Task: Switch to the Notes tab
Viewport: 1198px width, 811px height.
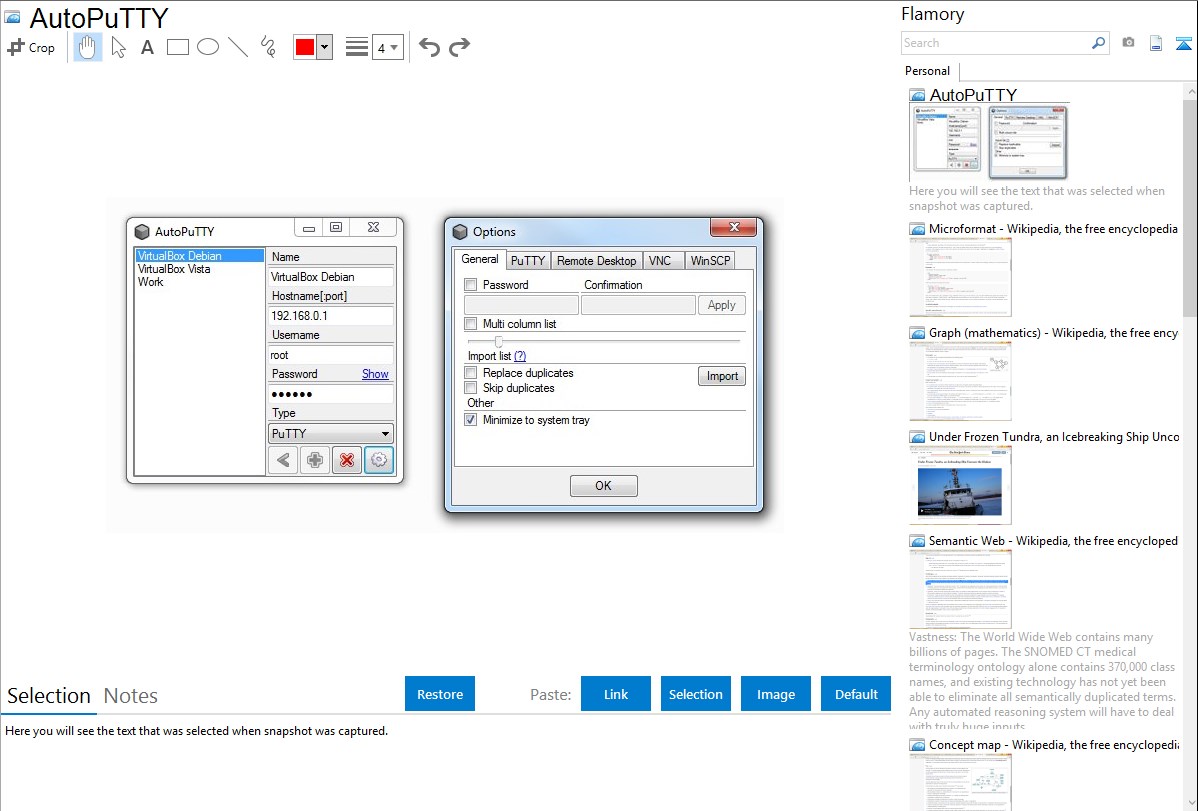Action: (x=130, y=696)
